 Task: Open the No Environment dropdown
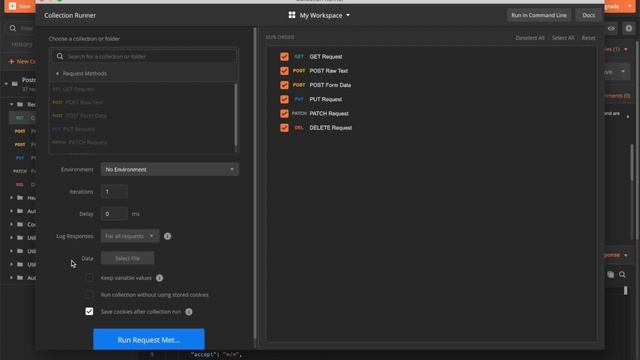tap(170, 169)
